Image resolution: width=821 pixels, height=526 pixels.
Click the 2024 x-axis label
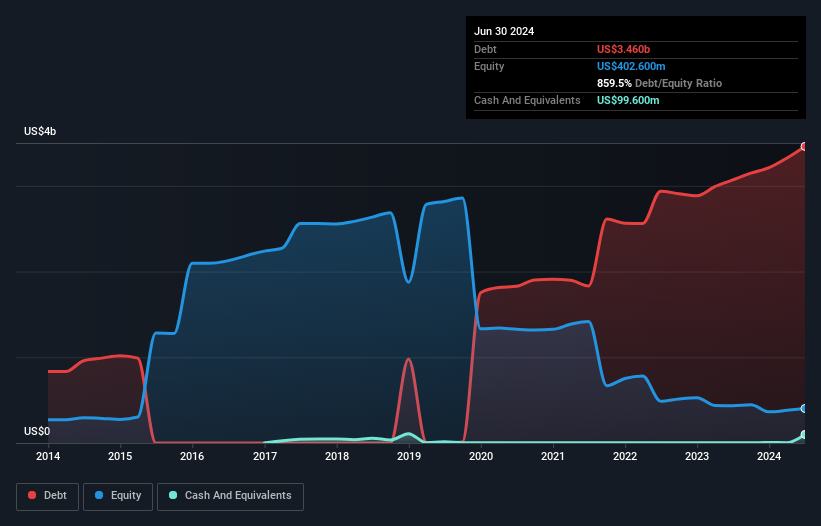click(769, 456)
